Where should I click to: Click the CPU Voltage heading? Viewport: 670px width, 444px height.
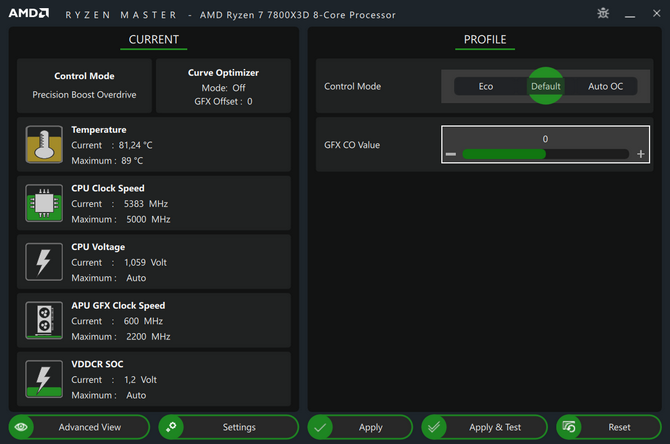98,247
